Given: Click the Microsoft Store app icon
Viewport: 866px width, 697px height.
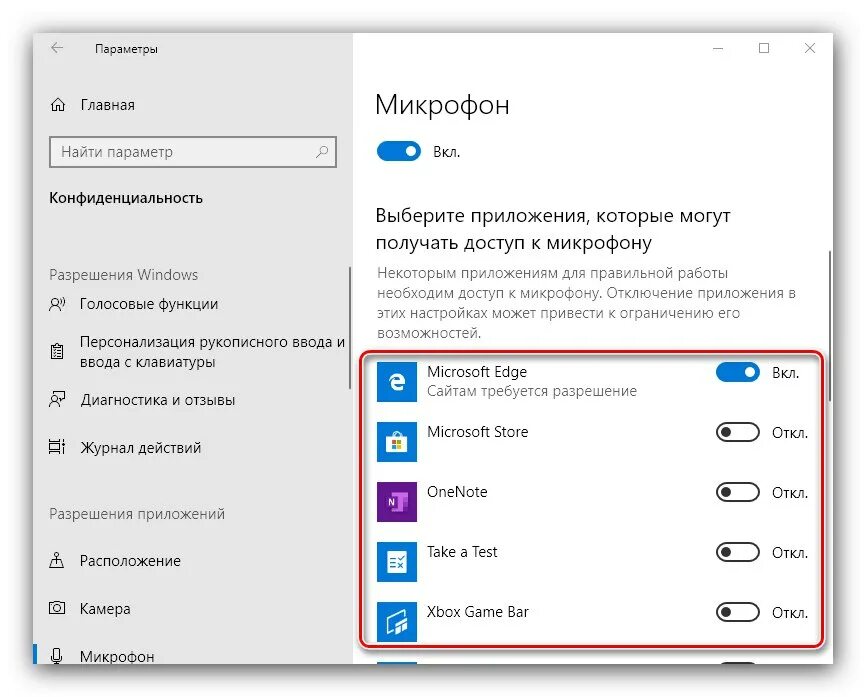Looking at the screenshot, I should tap(397, 442).
